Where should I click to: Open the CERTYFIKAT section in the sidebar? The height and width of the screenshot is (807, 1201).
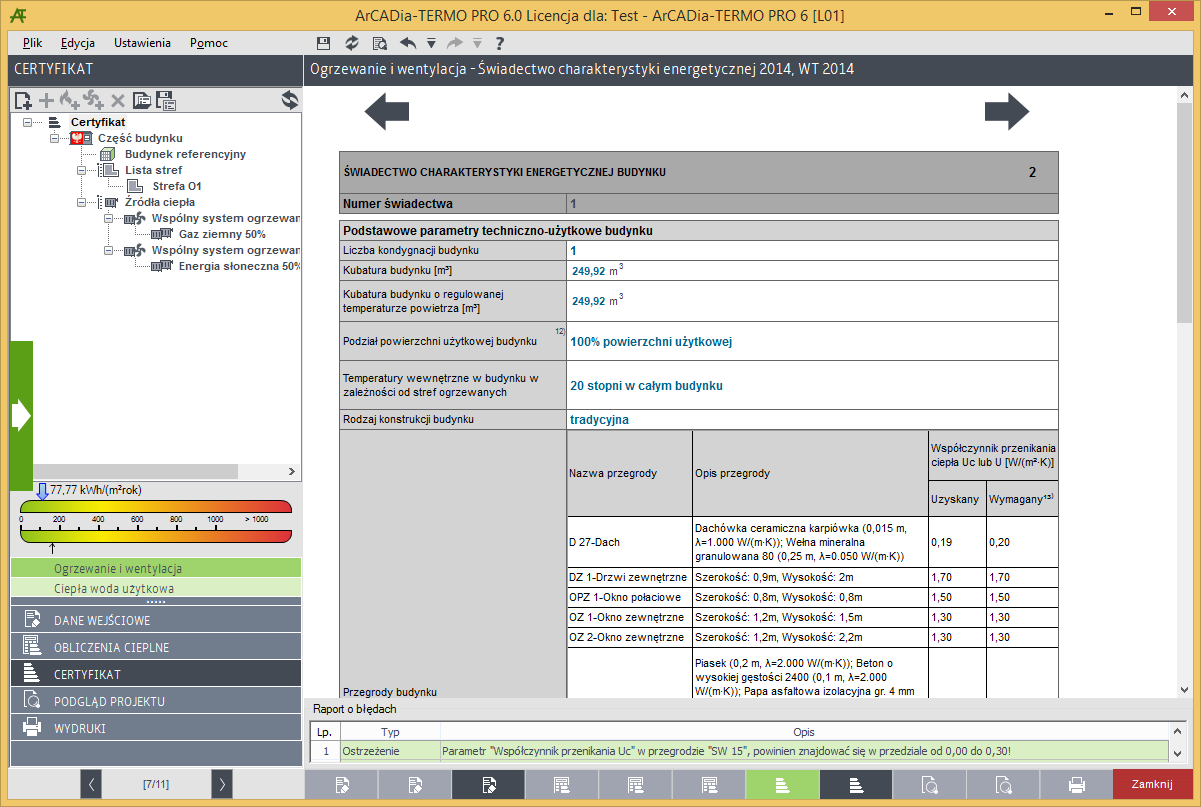click(x=156, y=674)
